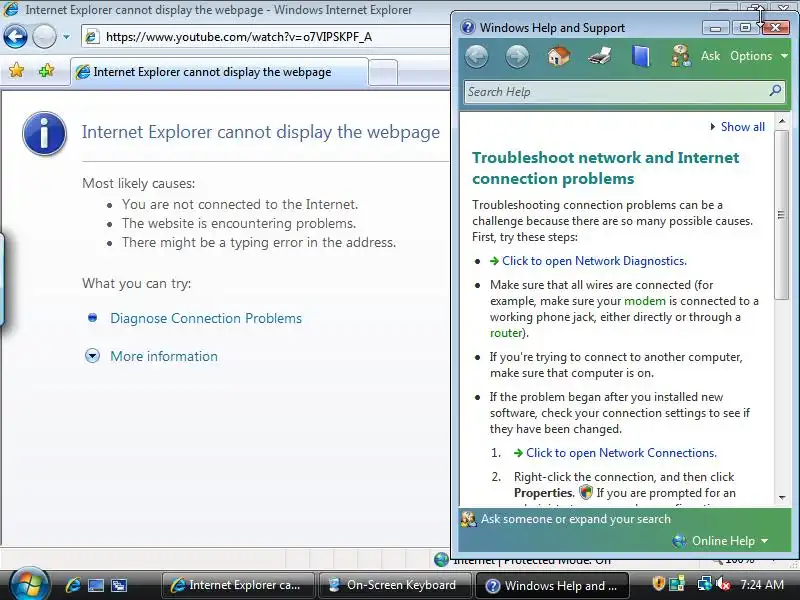The height and width of the screenshot is (600, 800).
Task: Print the help topic with printer icon
Action: (599, 56)
